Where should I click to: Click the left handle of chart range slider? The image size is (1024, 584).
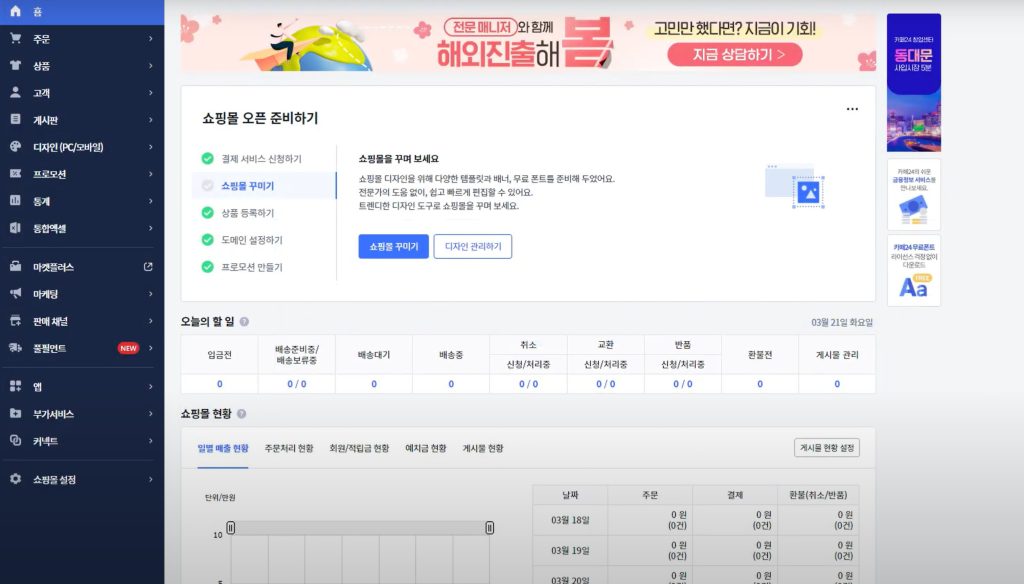(x=230, y=528)
